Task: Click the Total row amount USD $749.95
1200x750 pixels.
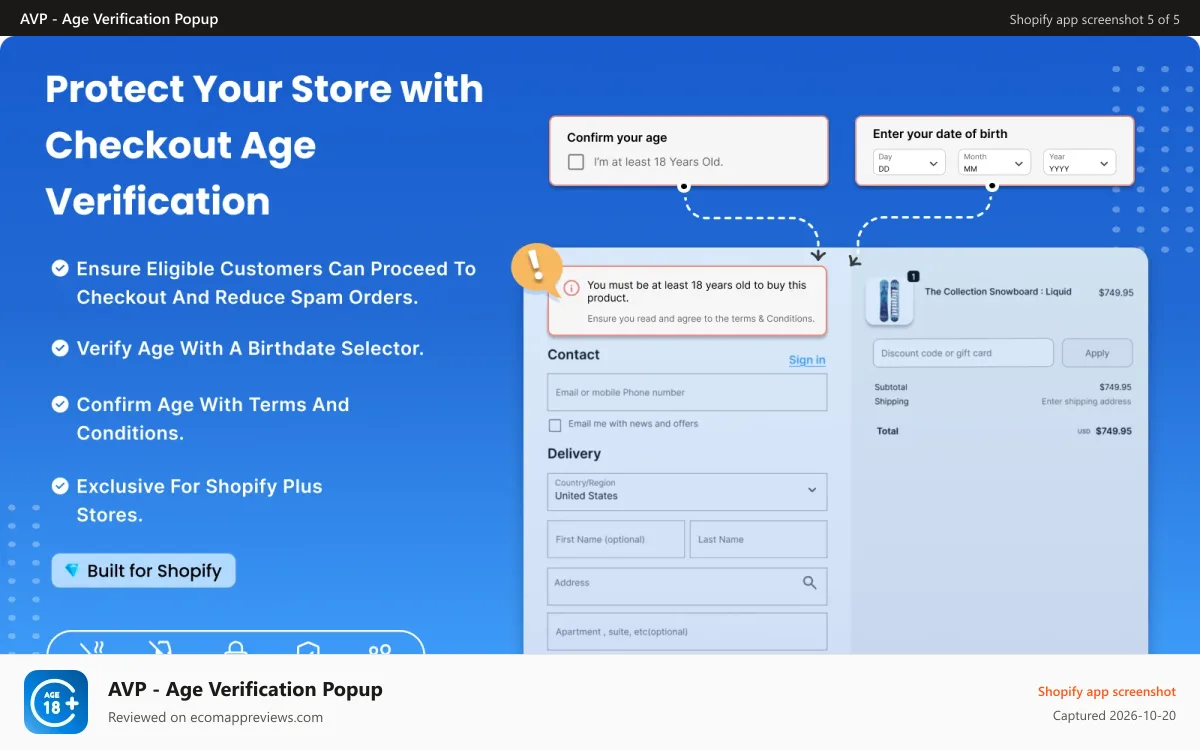Action: point(1104,431)
